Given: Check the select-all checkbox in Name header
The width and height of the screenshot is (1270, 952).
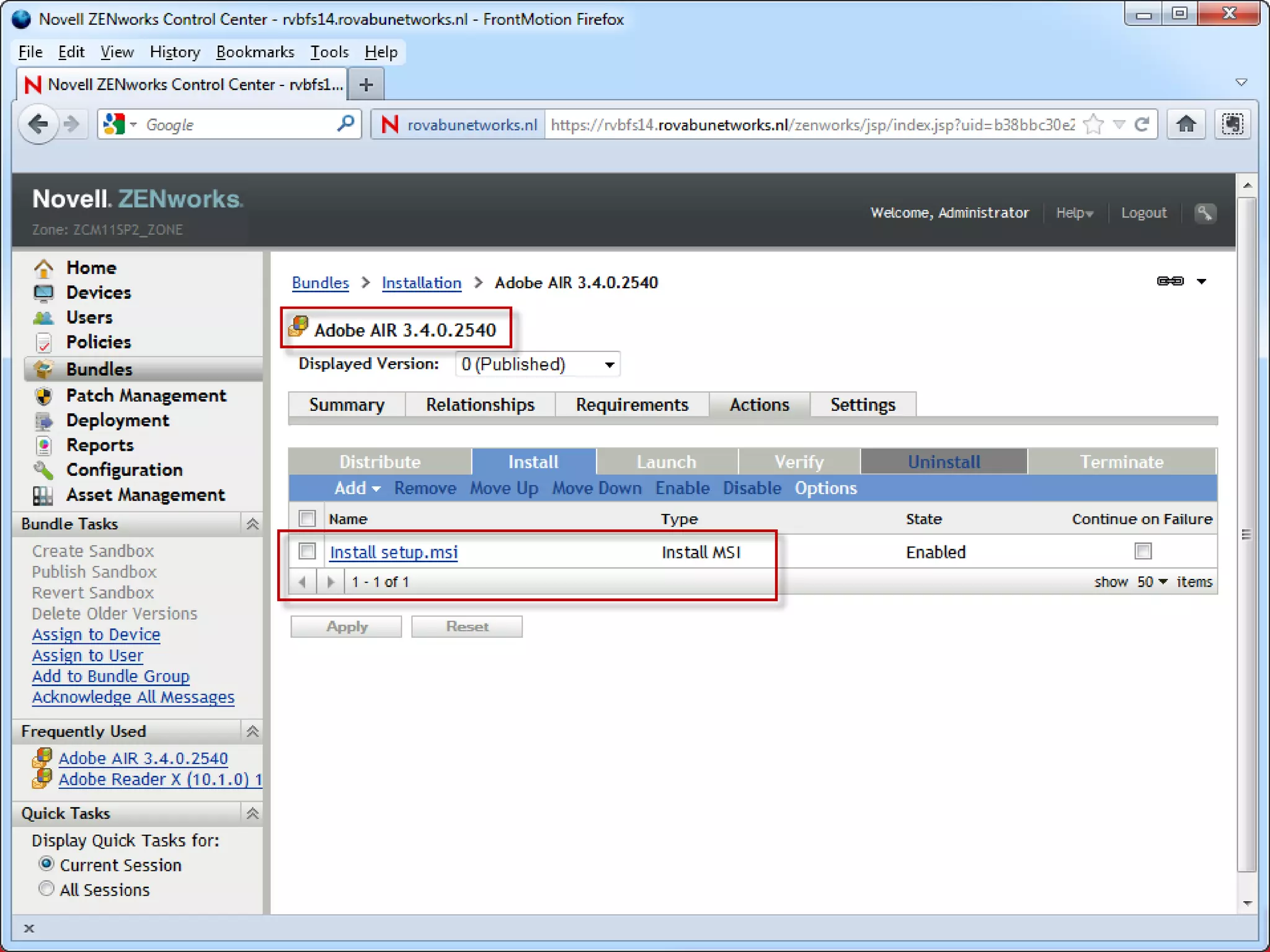Looking at the screenshot, I should pyautogui.click(x=307, y=519).
